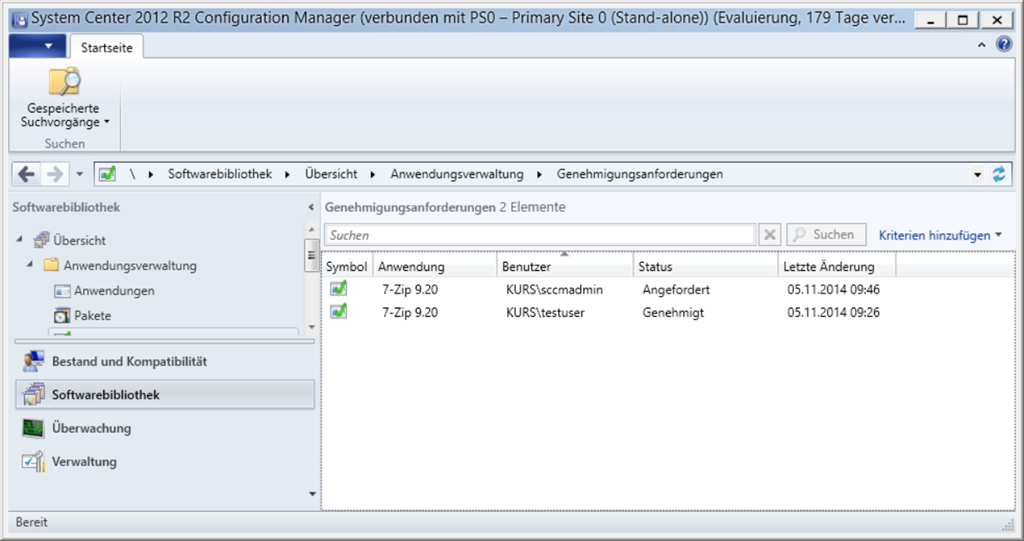Viewport: 1024px width, 541px height.
Task: Select the KURS\testuser user cell
Action: [x=545, y=312]
